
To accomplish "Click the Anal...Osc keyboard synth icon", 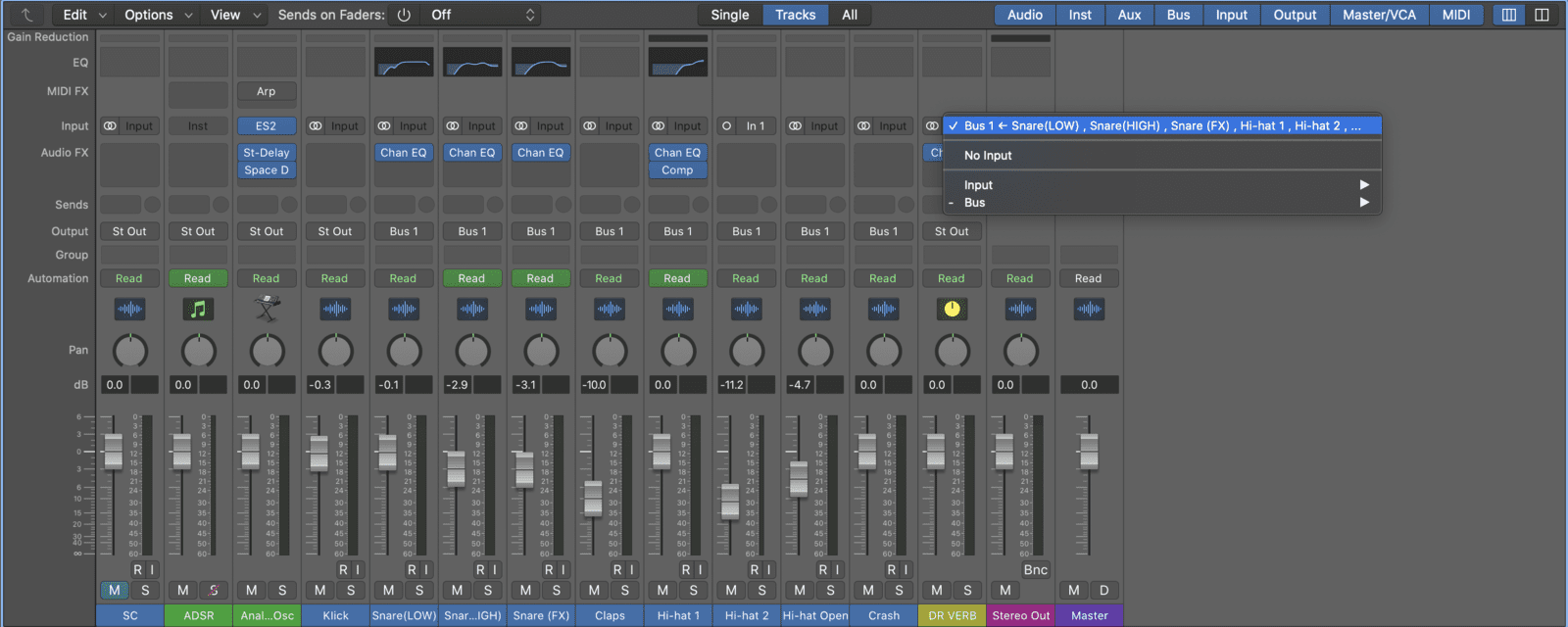I will point(267,310).
